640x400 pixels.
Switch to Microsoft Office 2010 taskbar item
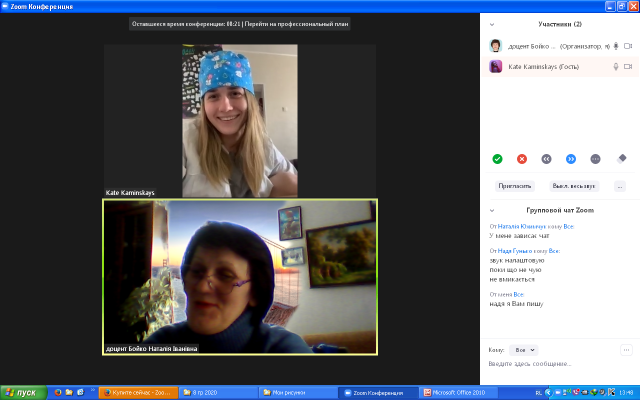click(458, 393)
